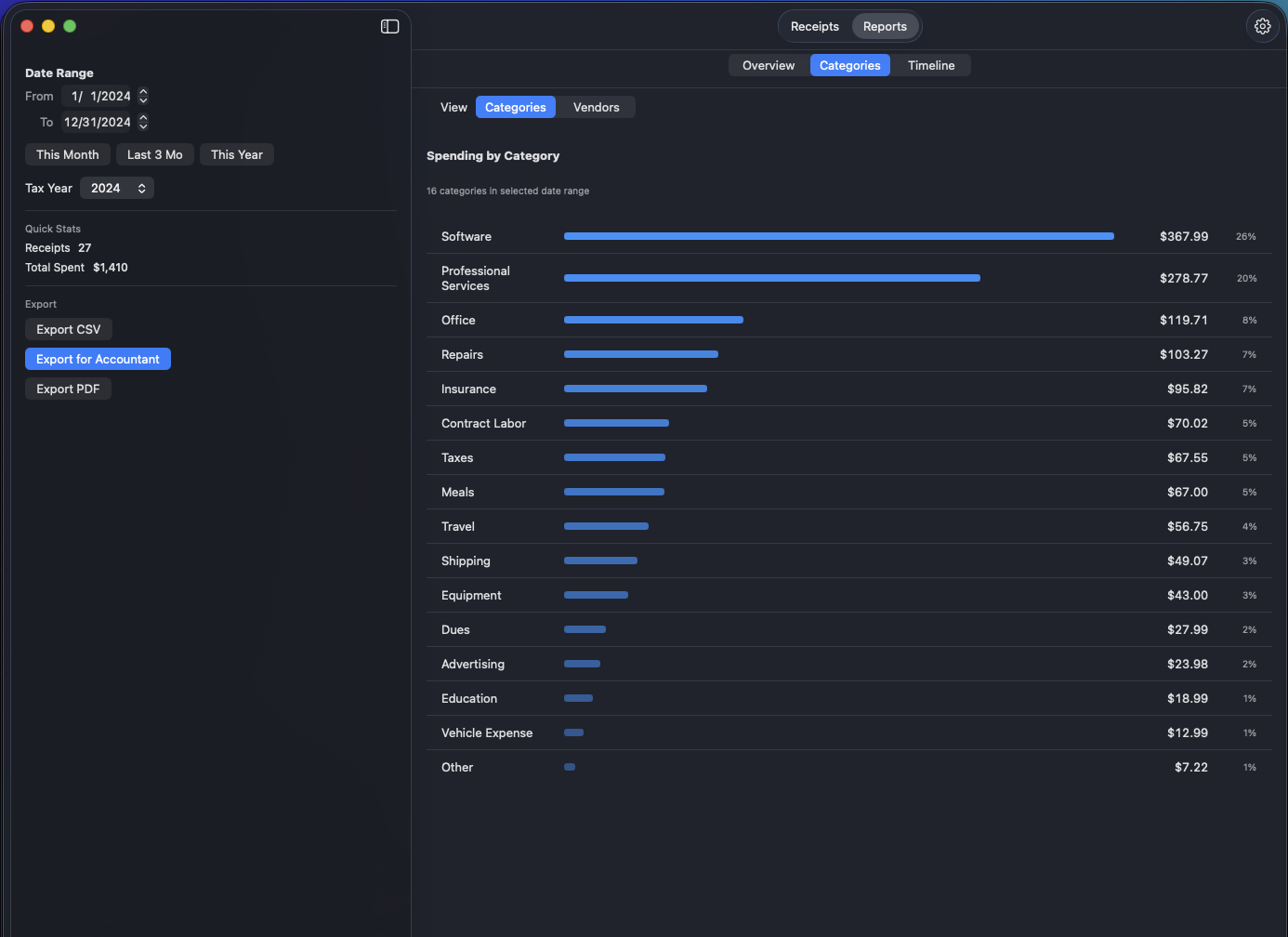Open the Overview report tab

click(x=768, y=66)
